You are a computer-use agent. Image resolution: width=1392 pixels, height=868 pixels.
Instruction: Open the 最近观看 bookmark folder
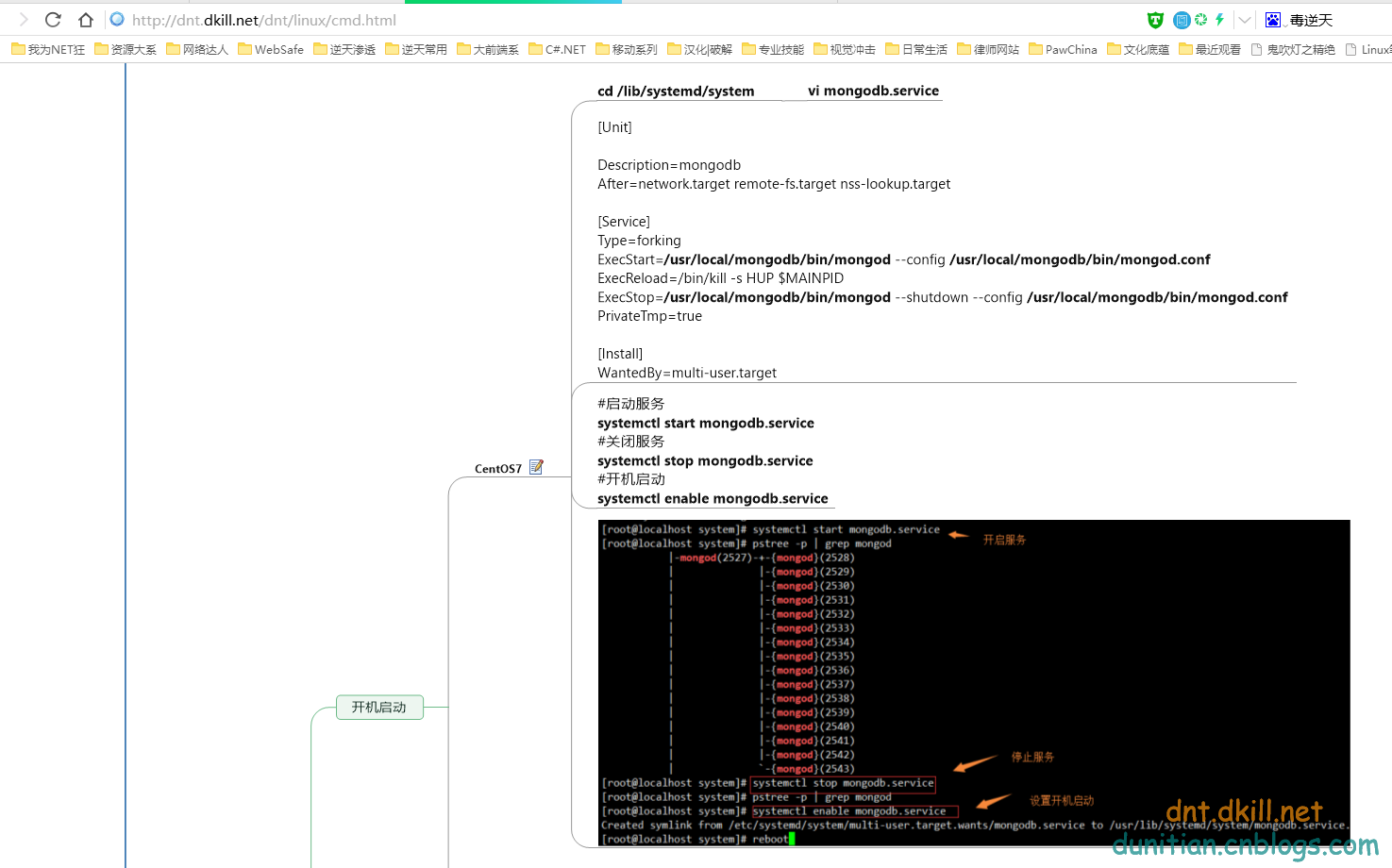click(1210, 49)
